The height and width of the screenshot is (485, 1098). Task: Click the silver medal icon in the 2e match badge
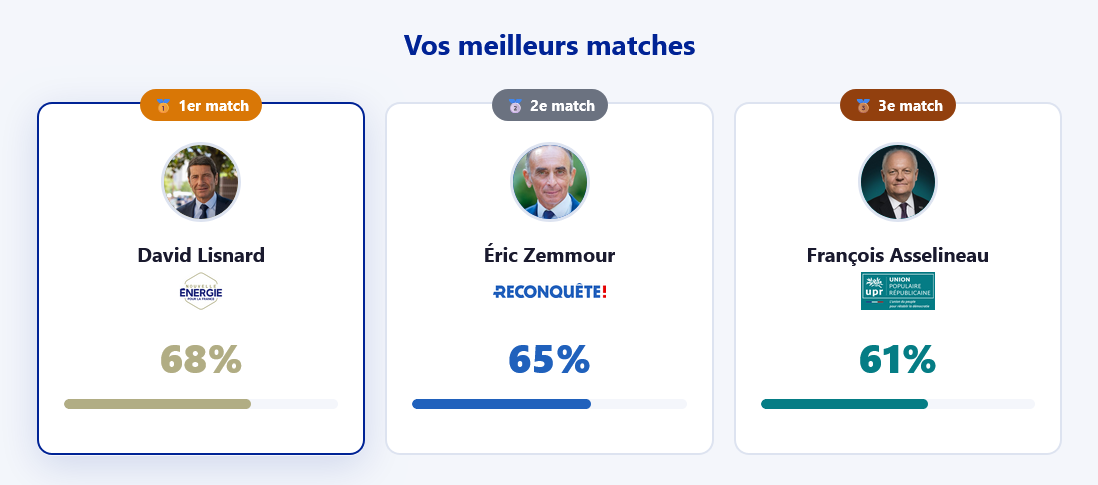(515, 106)
